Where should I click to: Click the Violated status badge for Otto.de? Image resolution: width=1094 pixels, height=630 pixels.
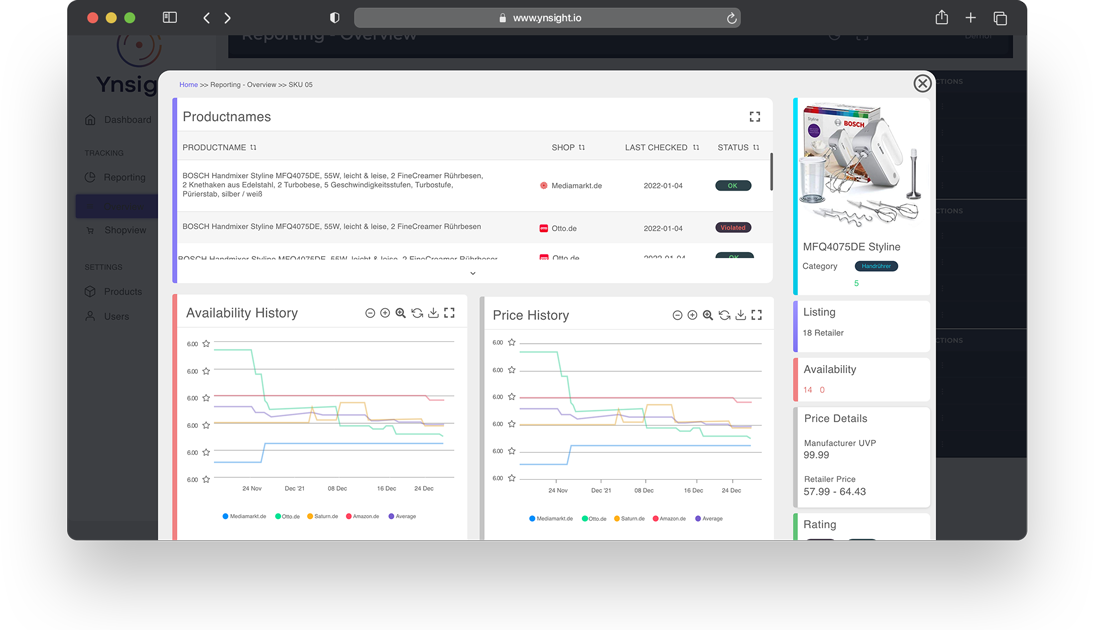click(x=733, y=228)
